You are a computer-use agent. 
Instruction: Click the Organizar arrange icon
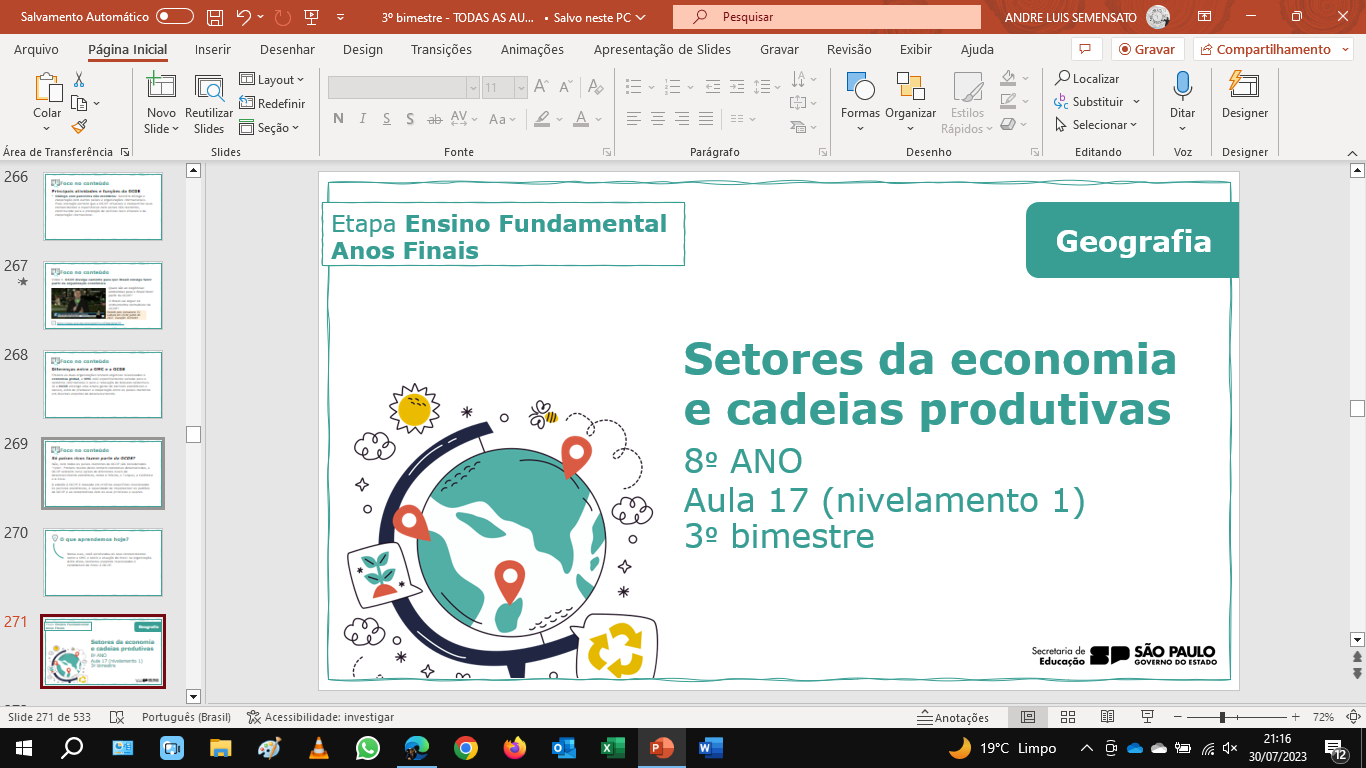click(x=910, y=87)
